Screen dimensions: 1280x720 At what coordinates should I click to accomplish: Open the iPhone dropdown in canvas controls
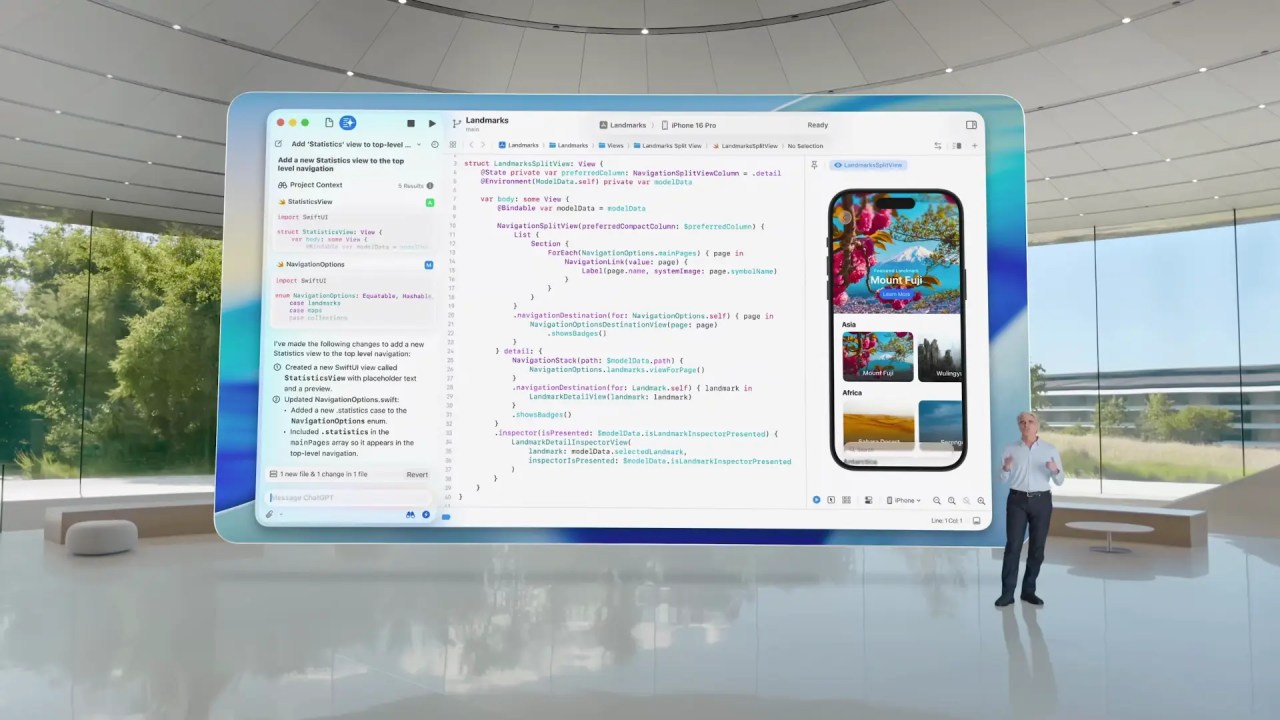click(904, 500)
